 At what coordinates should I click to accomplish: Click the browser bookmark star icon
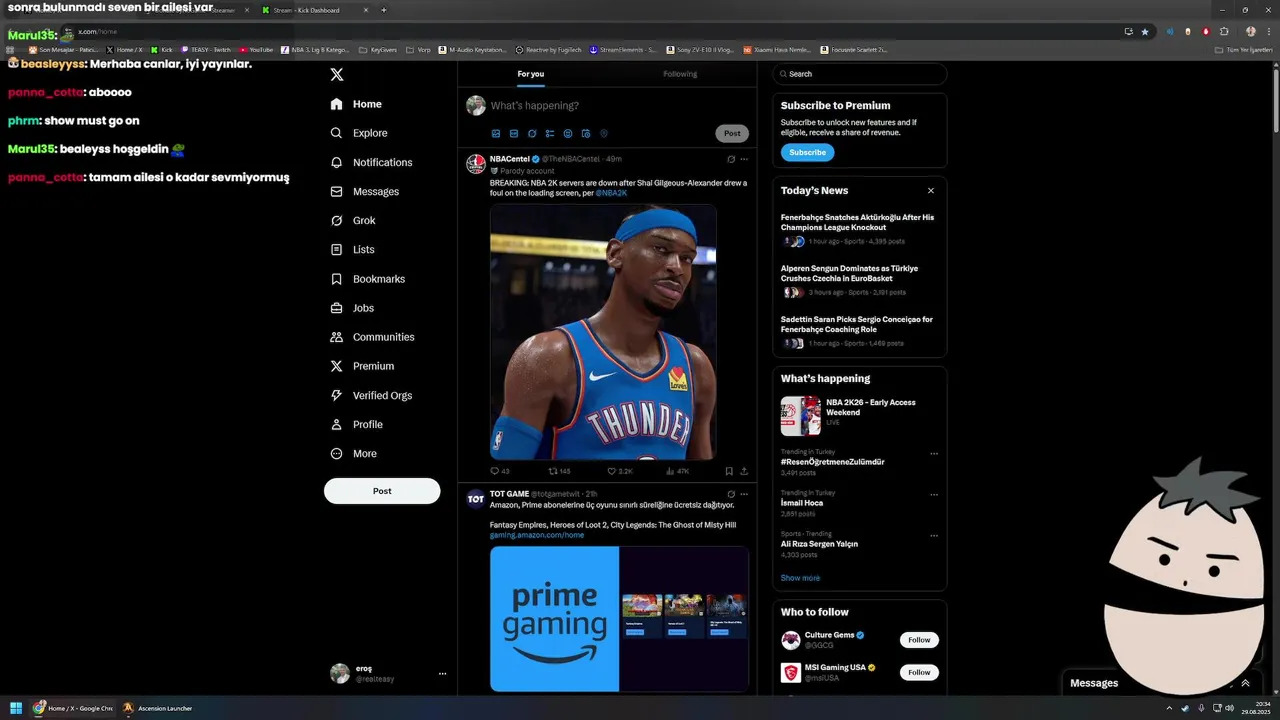click(1145, 31)
